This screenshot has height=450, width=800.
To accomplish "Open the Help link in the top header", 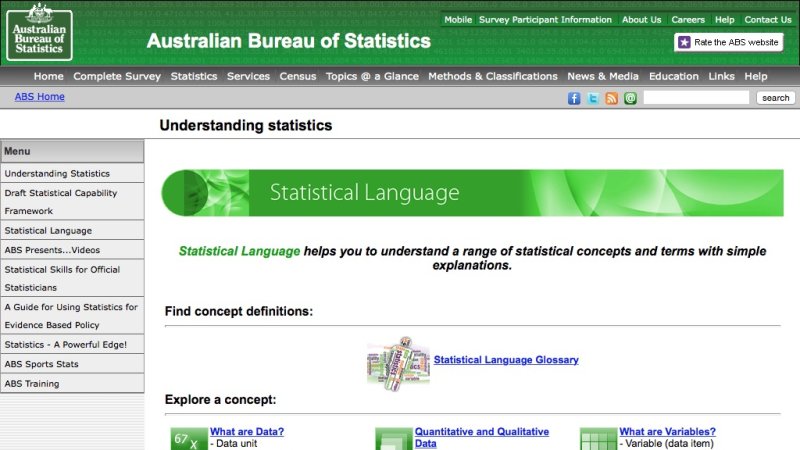I will click(724, 19).
